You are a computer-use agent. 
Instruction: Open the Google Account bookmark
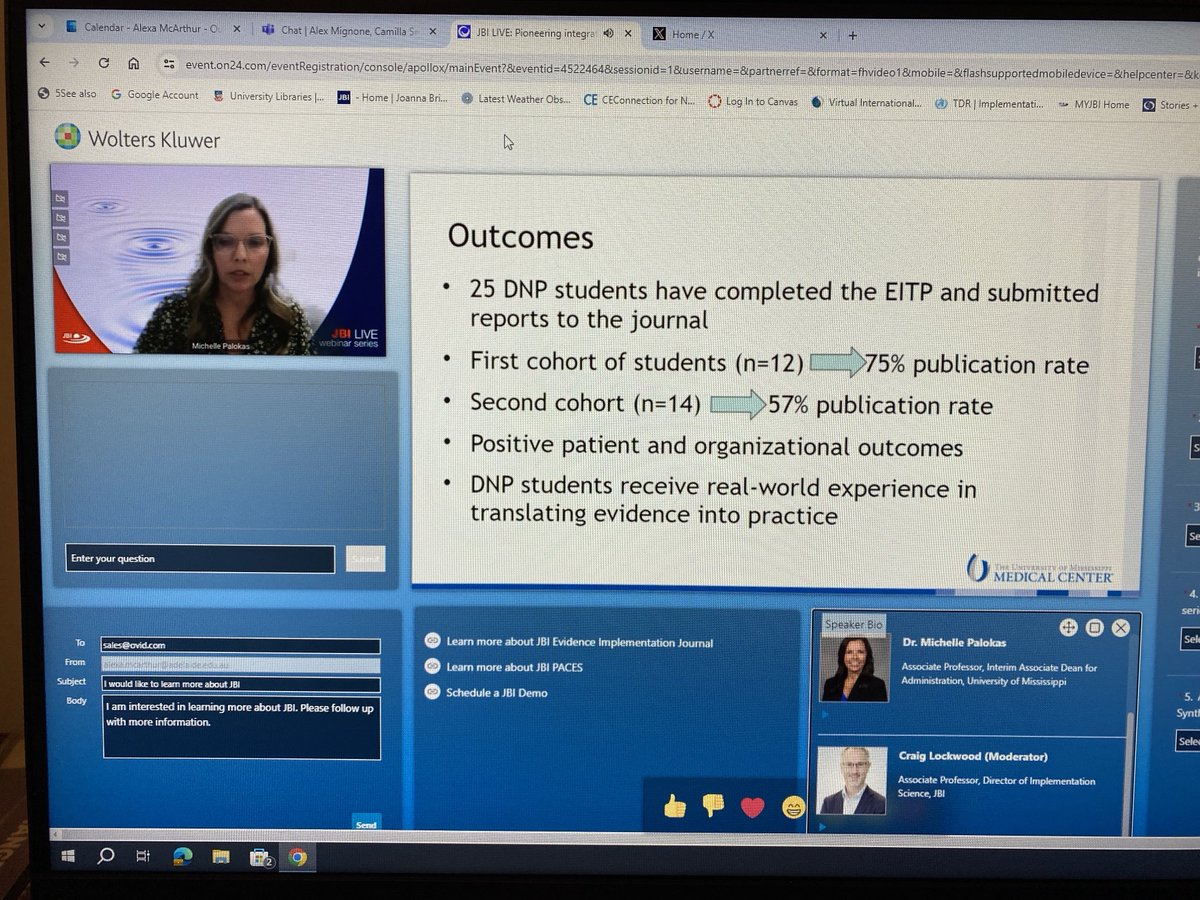pyautogui.click(x=155, y=95)
